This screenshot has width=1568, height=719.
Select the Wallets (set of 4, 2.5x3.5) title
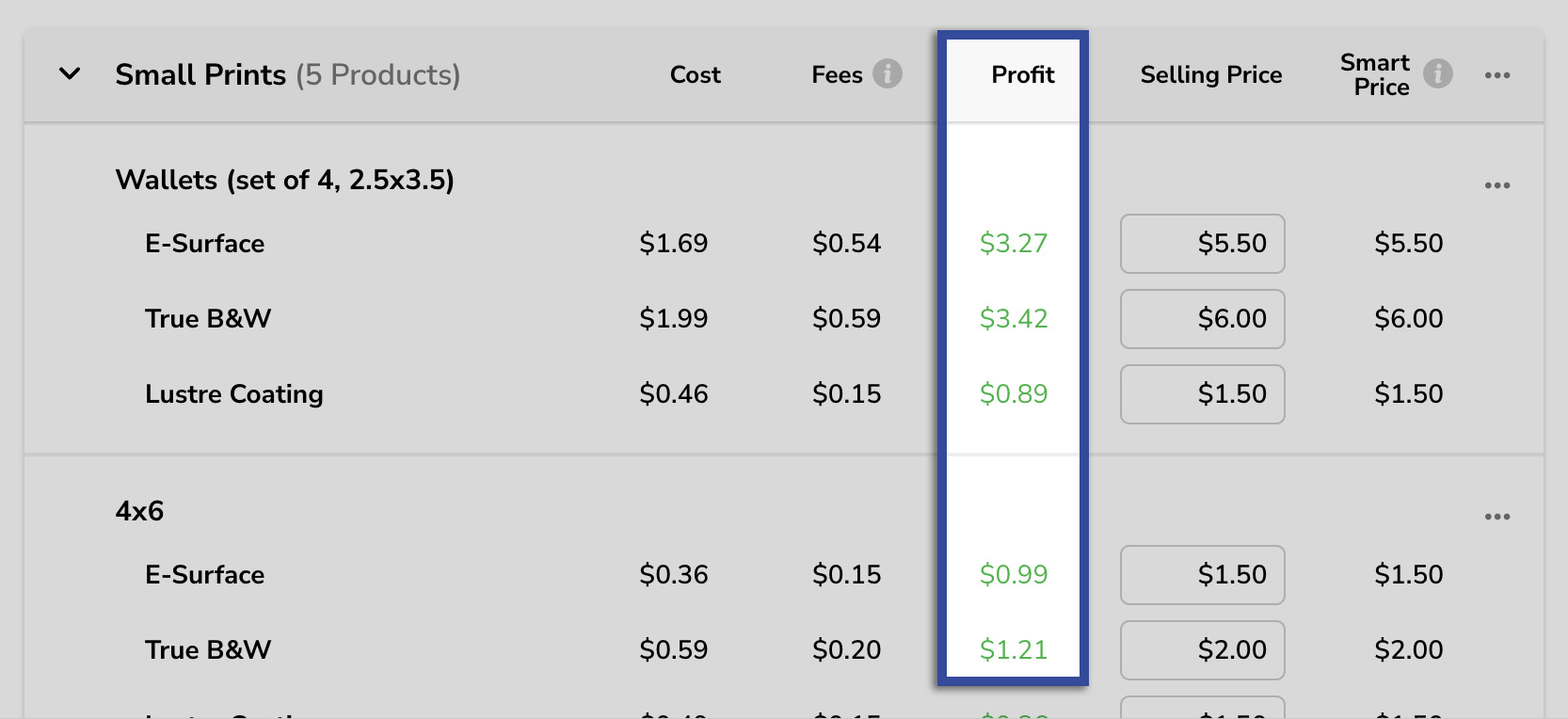click(x=284, y=180)
